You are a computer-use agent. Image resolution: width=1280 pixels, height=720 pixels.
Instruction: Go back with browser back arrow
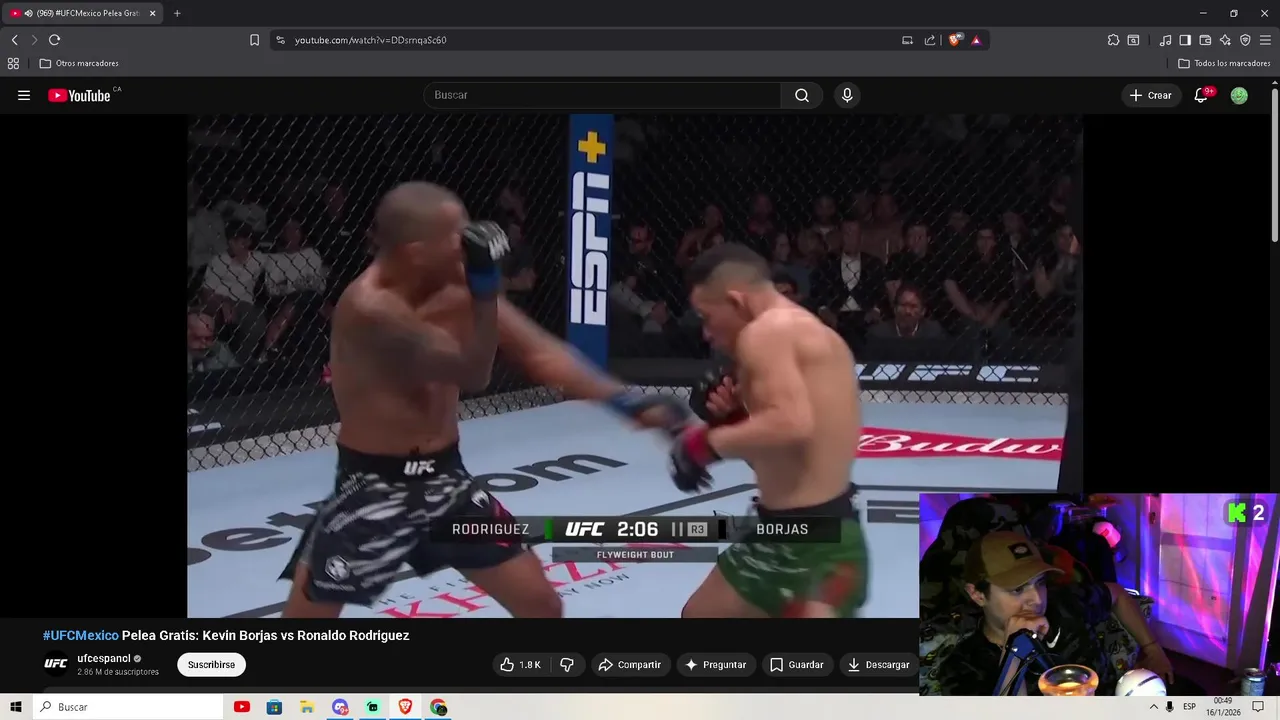click(14, 40)
